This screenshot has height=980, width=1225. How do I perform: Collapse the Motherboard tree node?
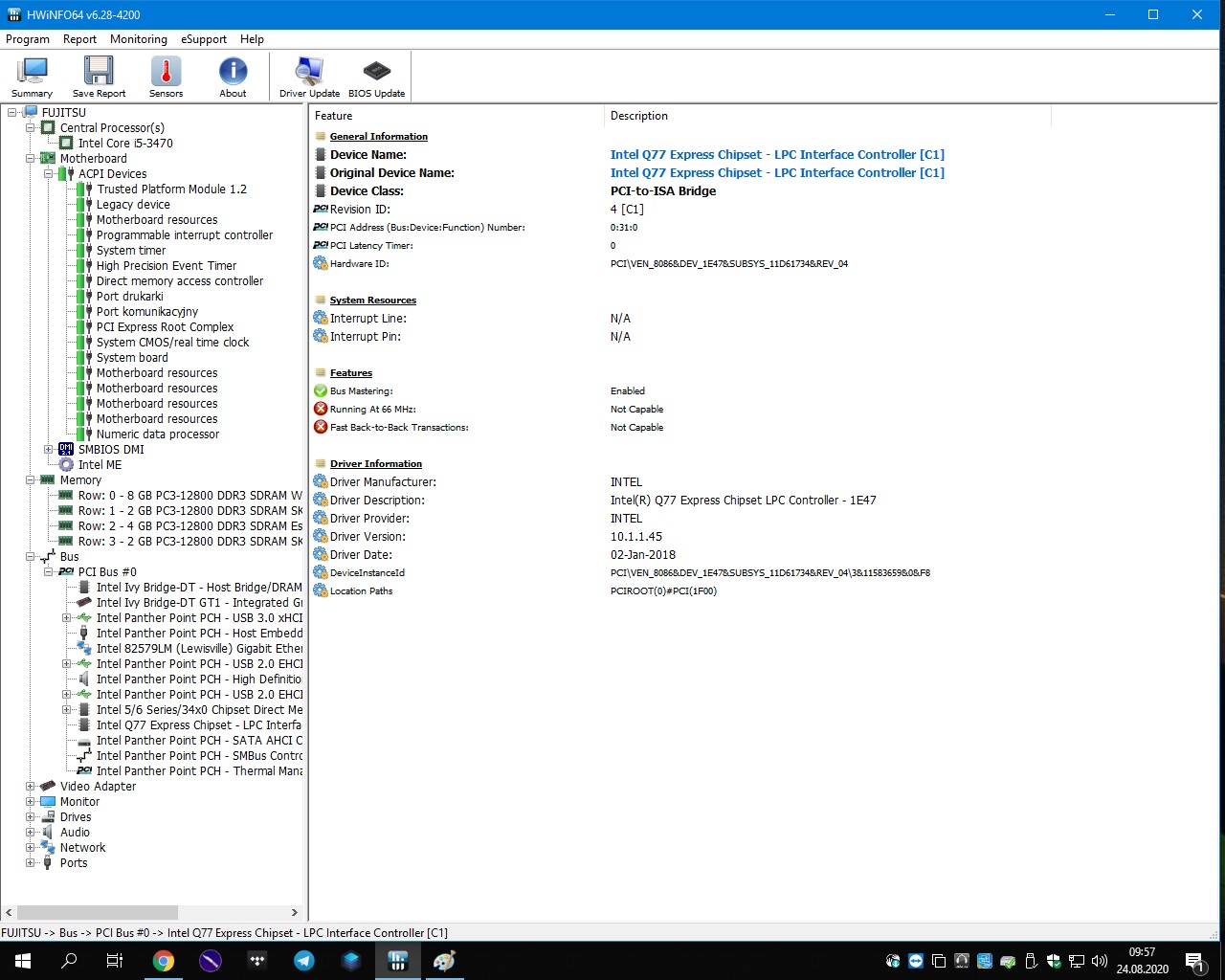31,159
